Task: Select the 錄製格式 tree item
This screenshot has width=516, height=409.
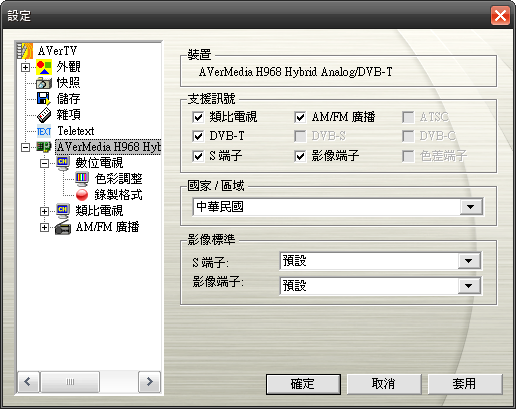Action: click(x=119, y=195)
